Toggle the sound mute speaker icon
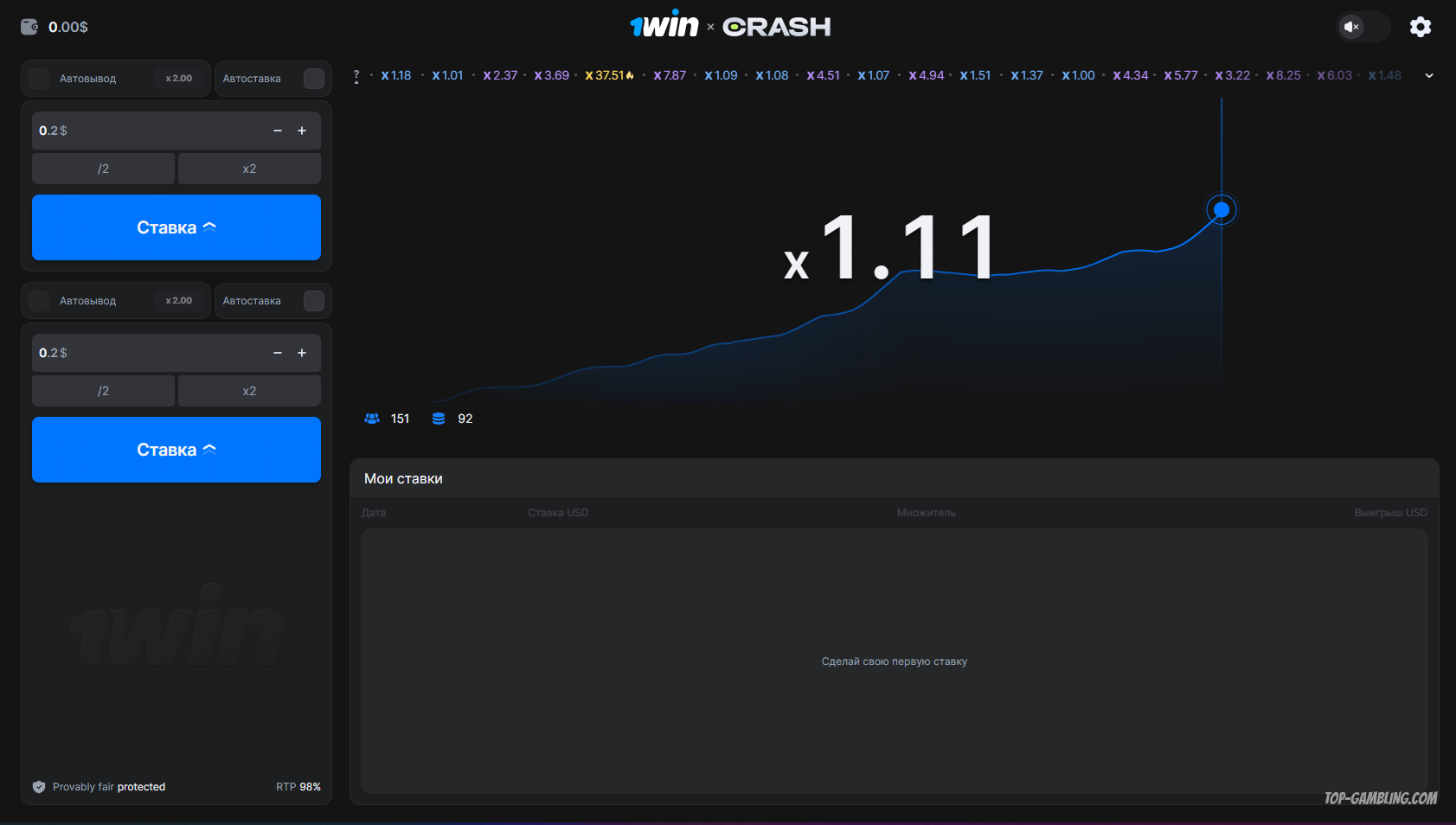The image size is (1456, 825). [1351, 27]
